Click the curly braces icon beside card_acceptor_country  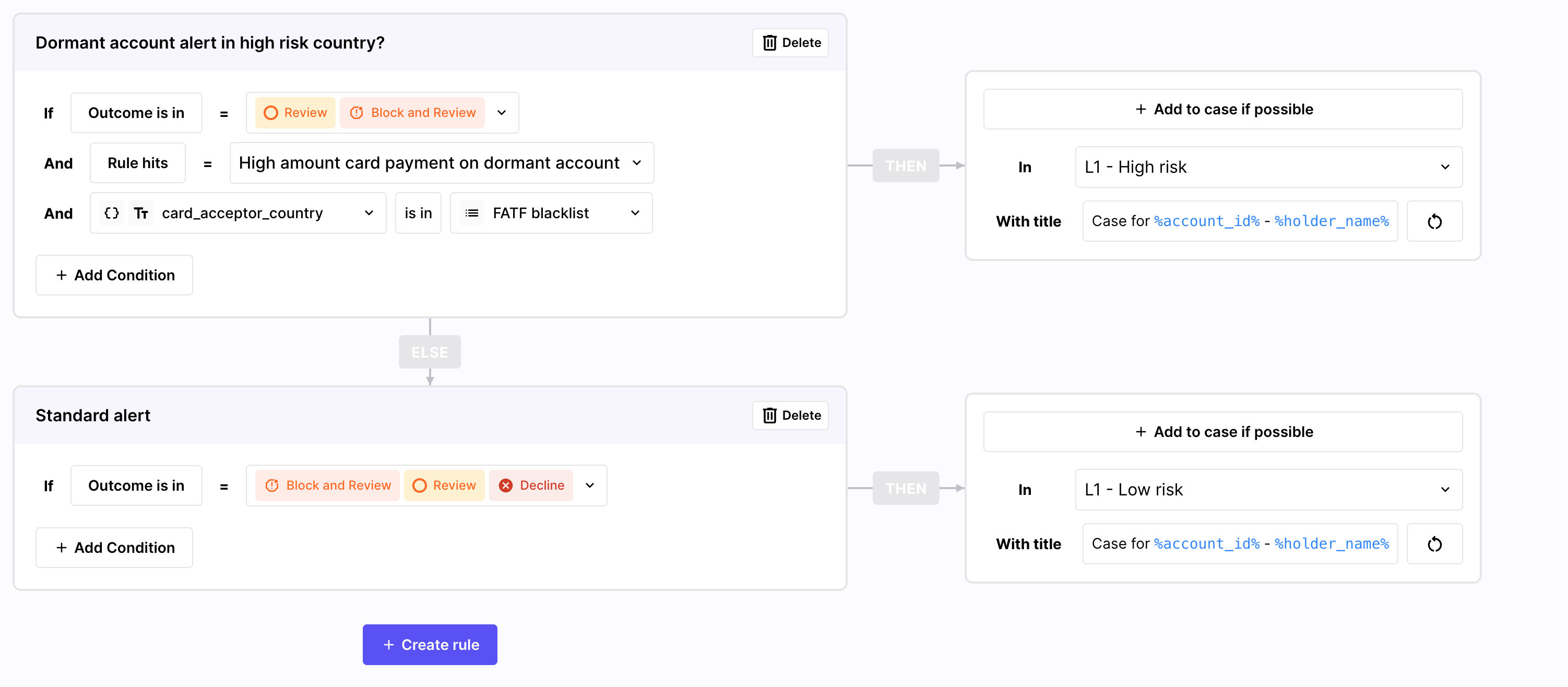coord(111,213)
